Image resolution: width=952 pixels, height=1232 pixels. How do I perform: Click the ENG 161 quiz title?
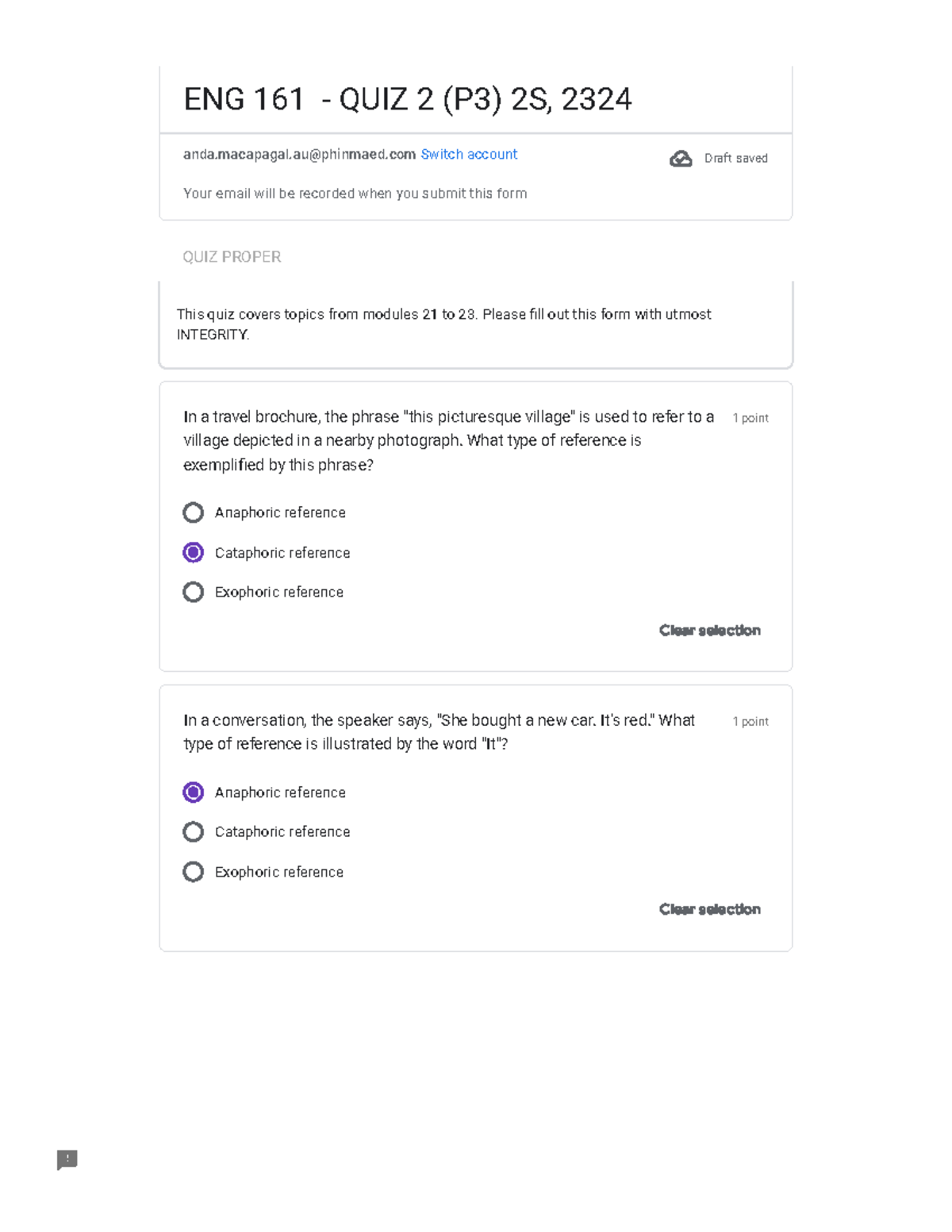click(x=408, y=99)
